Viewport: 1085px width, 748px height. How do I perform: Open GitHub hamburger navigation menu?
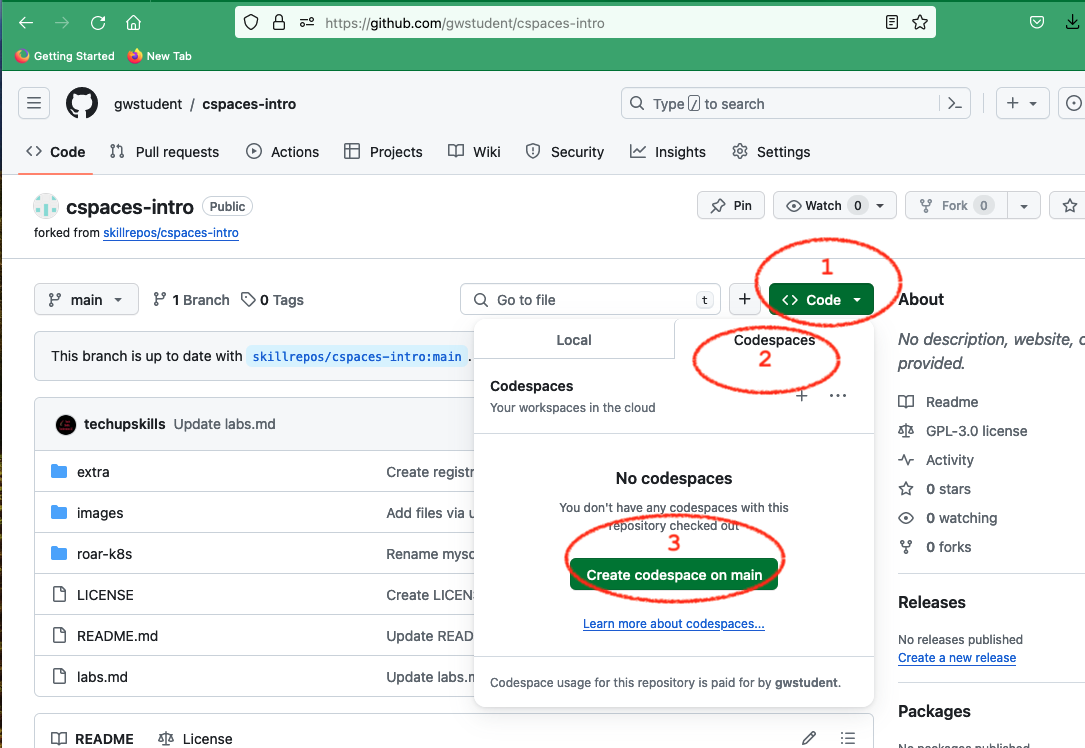tap(34, 104)
